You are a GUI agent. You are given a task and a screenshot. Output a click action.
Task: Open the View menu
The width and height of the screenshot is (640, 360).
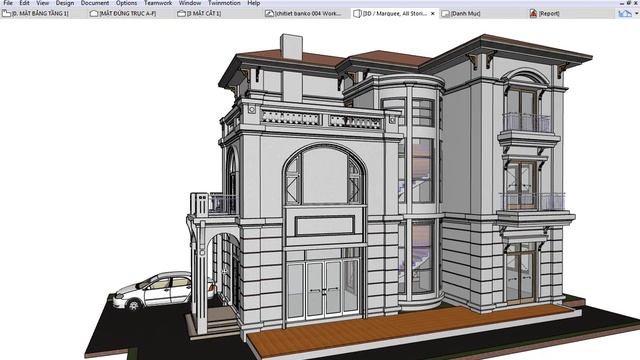[42, 3]
